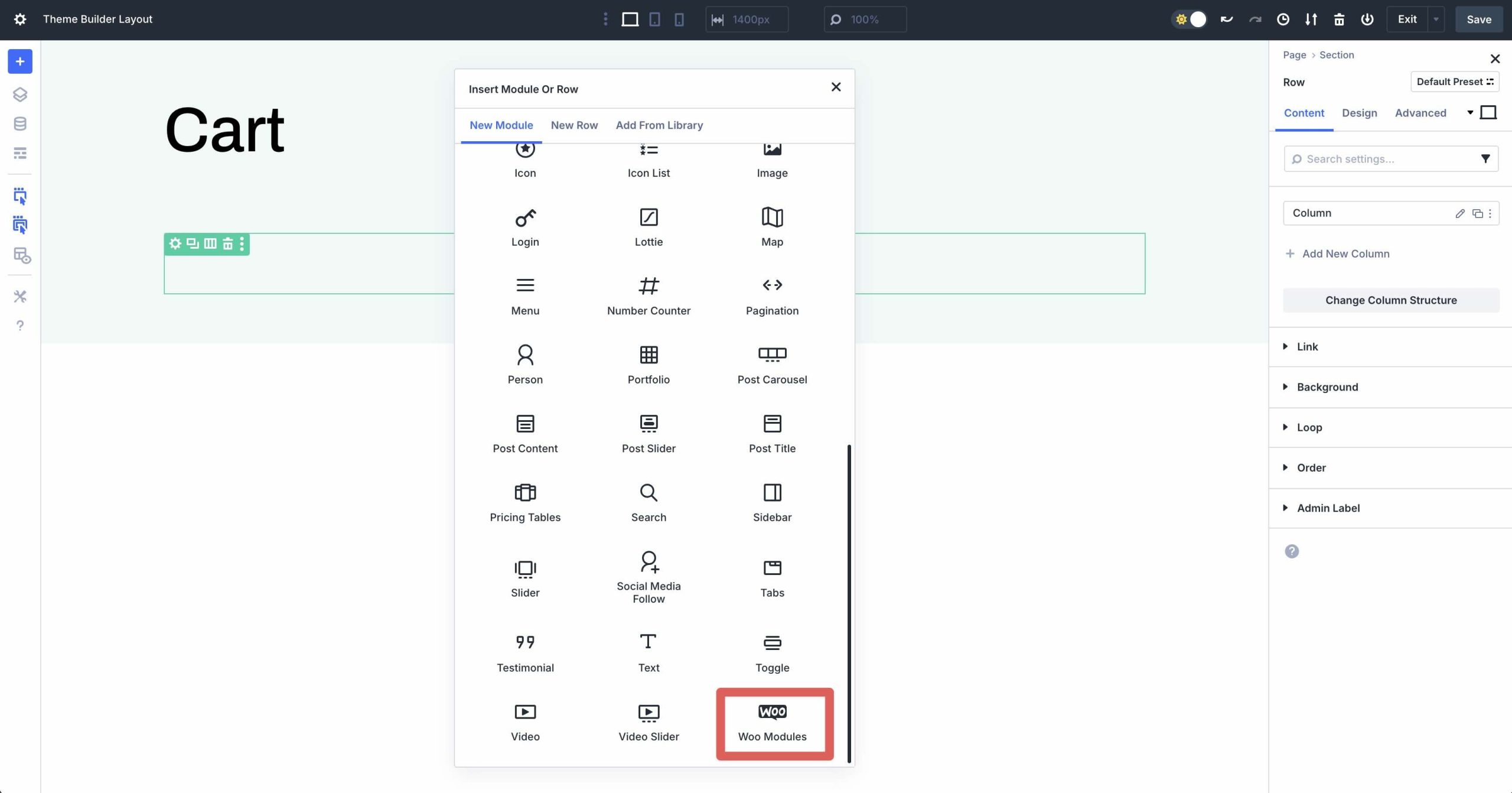Expand the Link settings section
The height and width of the screenshot is (793, 1512).
click(x=1307, y=346)
